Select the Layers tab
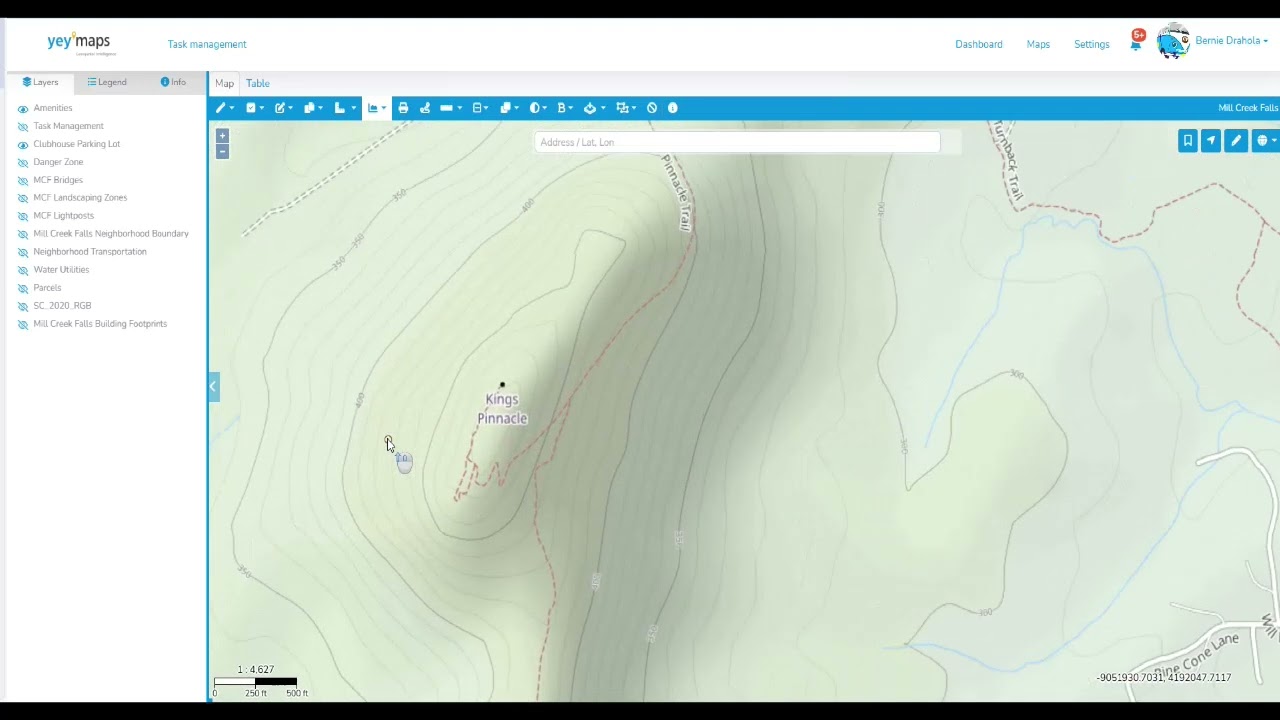This screenshot has width=1280, height=720. point(40,82)
